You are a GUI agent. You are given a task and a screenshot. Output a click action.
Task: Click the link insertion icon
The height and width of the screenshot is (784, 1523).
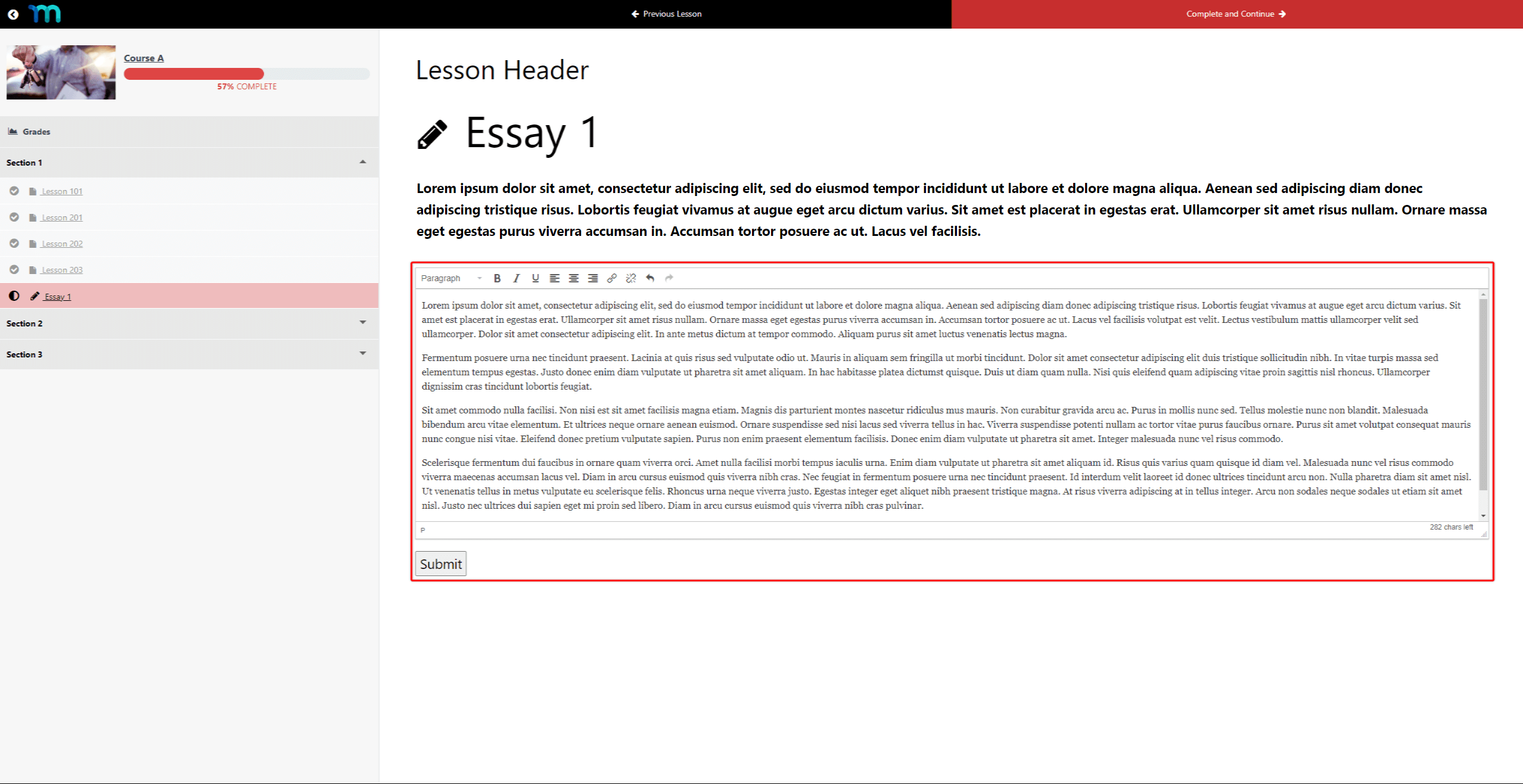click(613, 277)
